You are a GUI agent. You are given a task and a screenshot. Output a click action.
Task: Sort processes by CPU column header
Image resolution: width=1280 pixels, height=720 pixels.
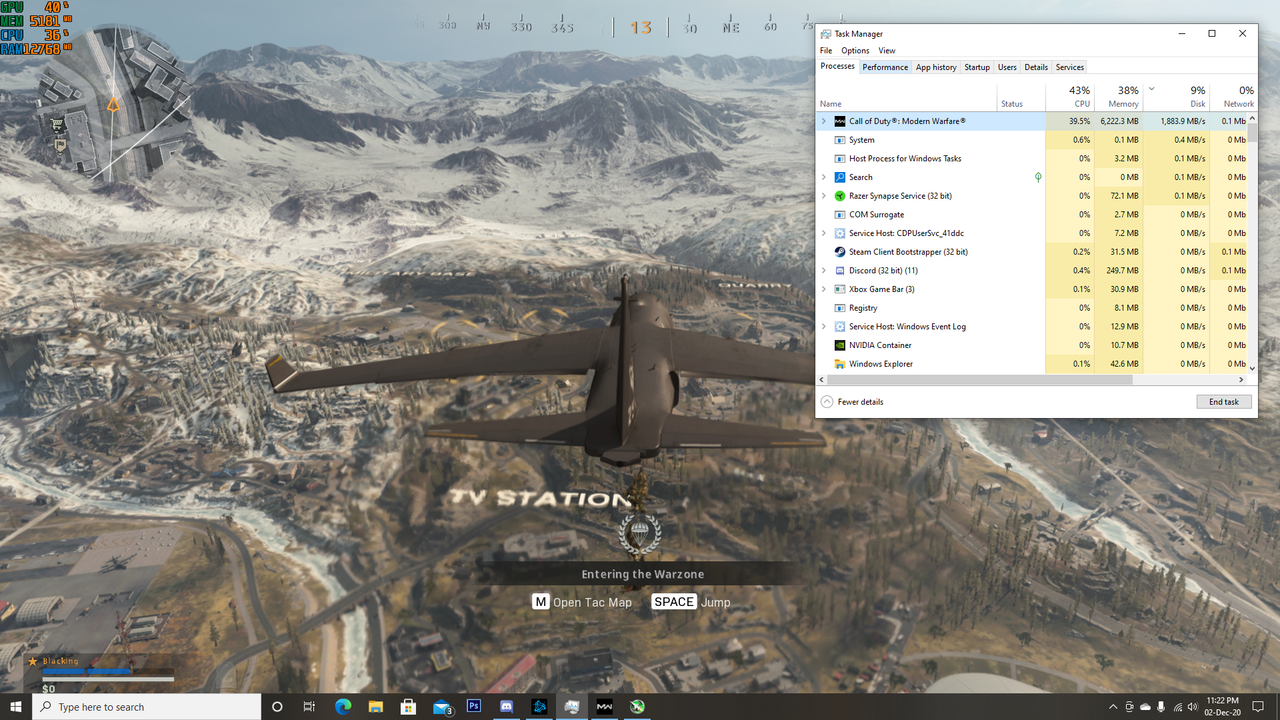1070,96
